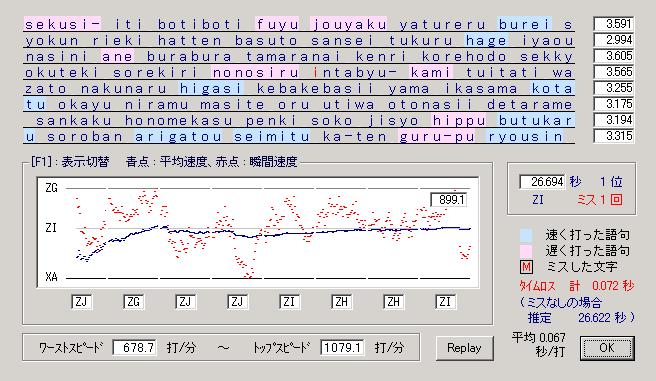This screenshot has height=381, width=656.
Task: Click the first ZH rank box under graph
Action: click(341, 302)
